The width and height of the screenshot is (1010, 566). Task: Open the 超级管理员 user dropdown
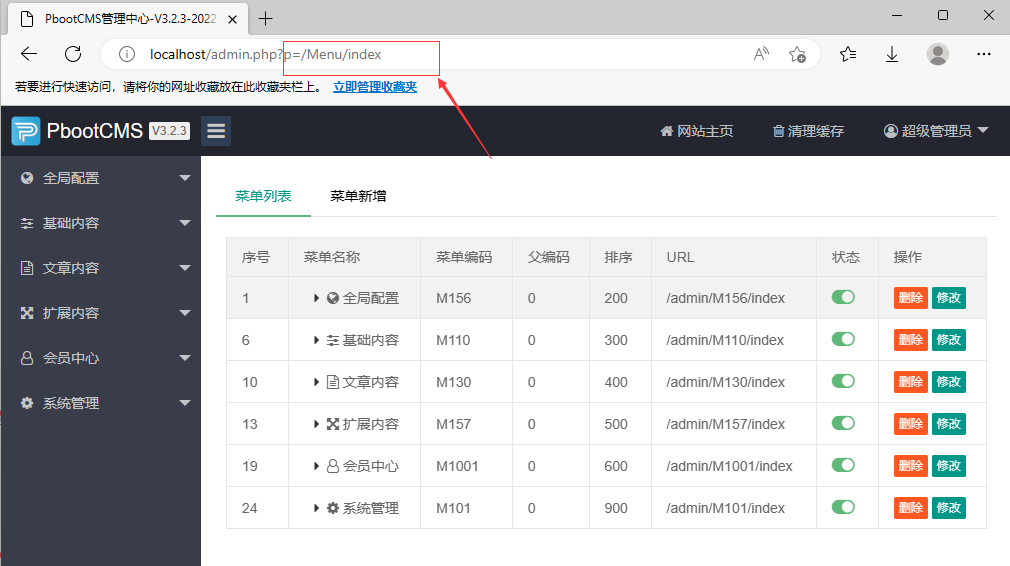tap(936, 131)
